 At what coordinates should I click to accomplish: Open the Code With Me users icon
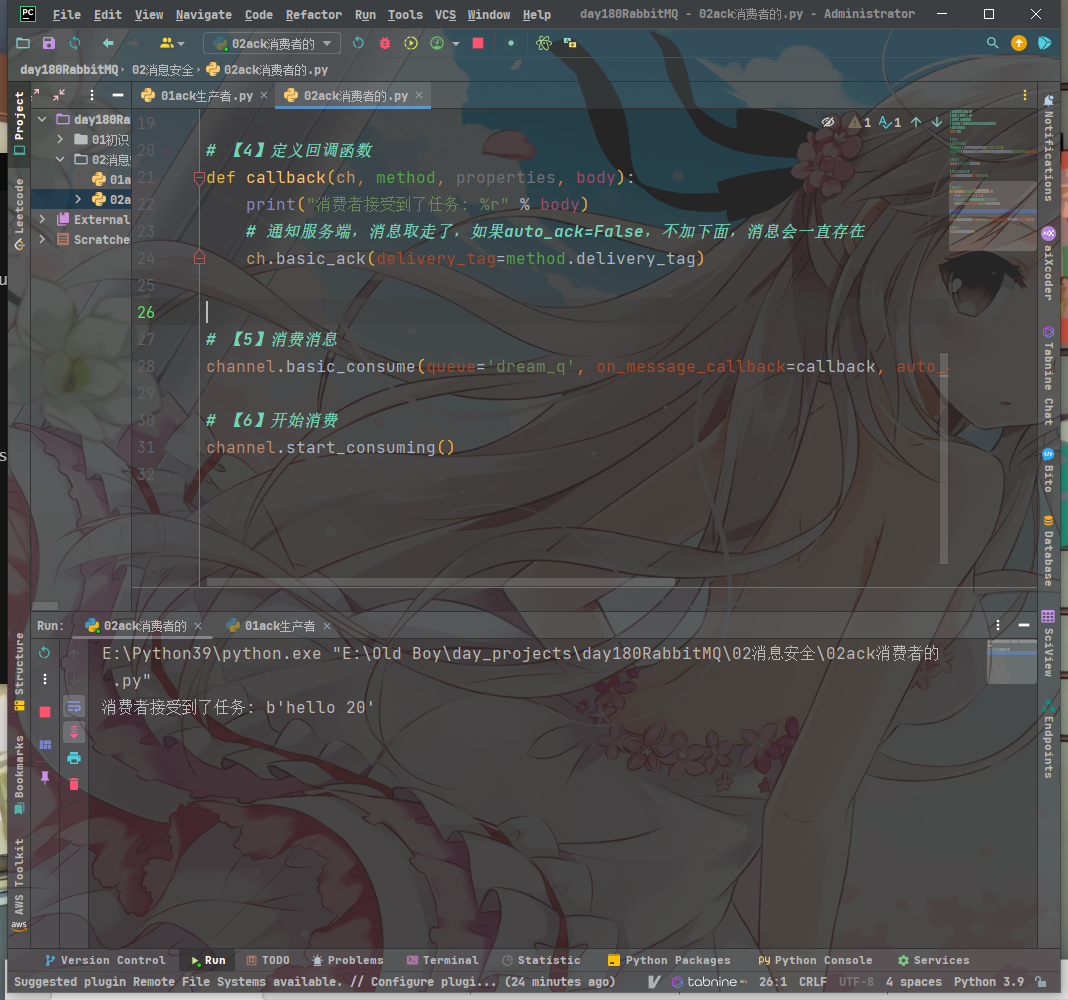tap(172, 44)
